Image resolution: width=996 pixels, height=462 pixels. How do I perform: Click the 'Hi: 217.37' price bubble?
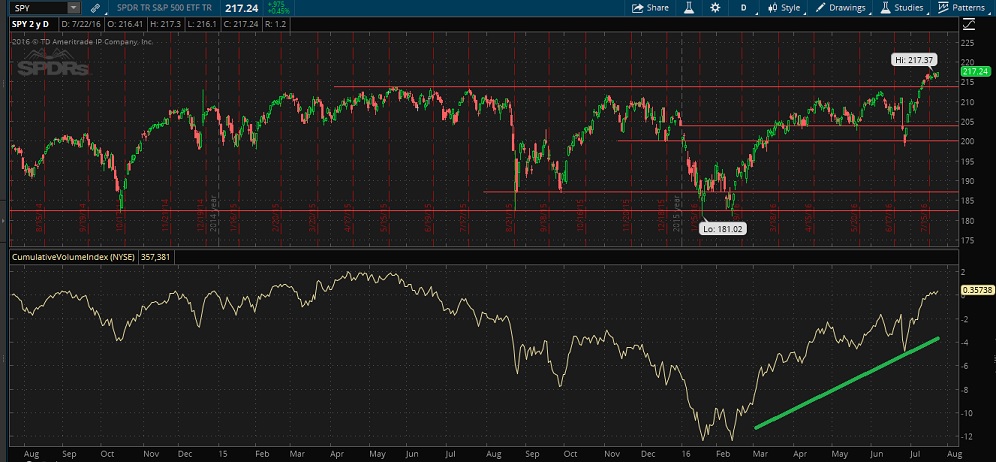914,60
